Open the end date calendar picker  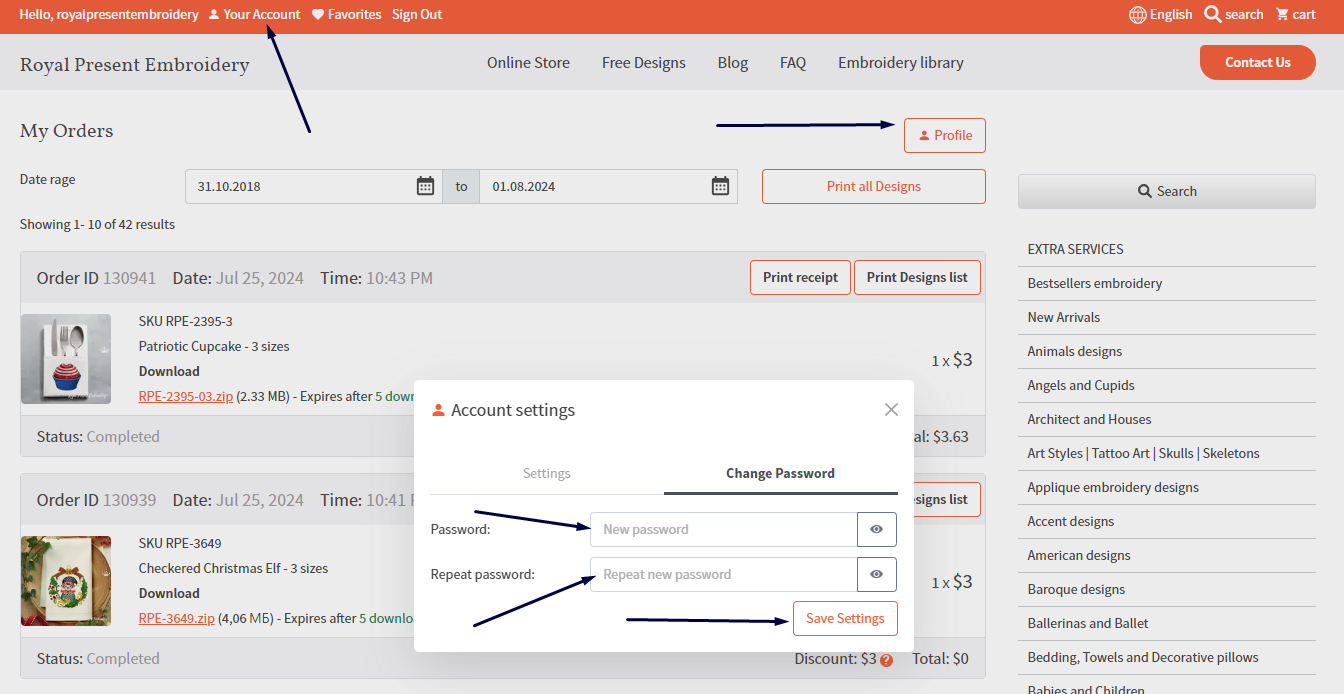[720, 186]
